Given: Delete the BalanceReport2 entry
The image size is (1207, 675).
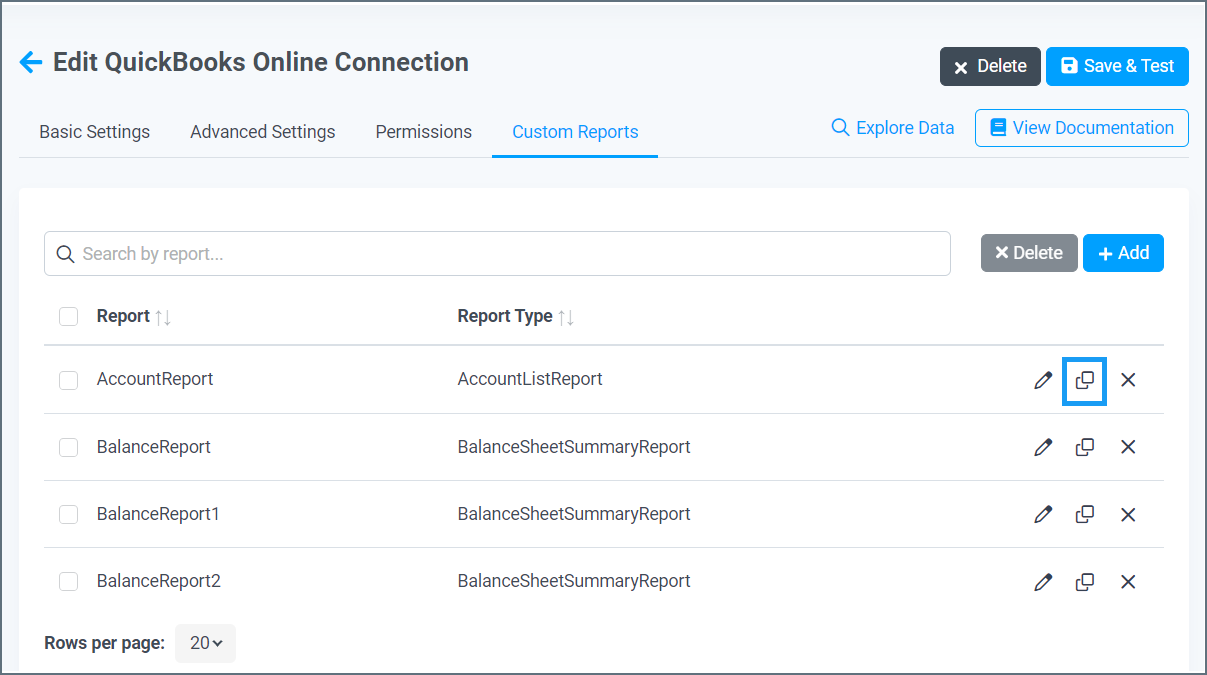Looking at the screenshot, I should 1128,581.
